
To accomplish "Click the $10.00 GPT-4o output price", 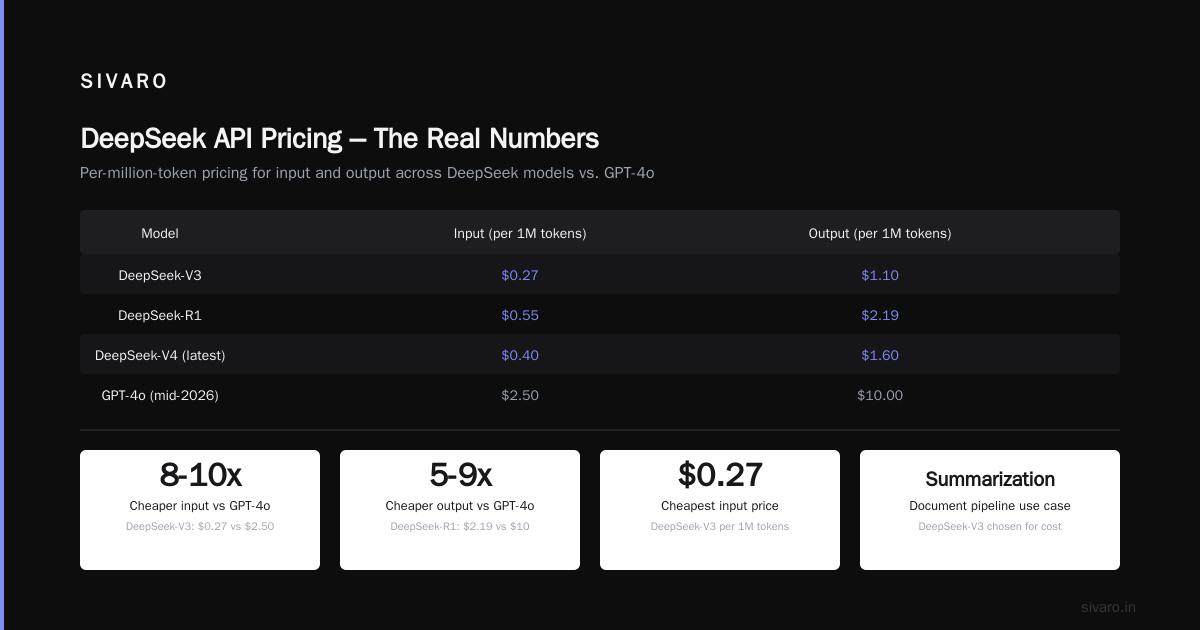I will tap(880, 395).
